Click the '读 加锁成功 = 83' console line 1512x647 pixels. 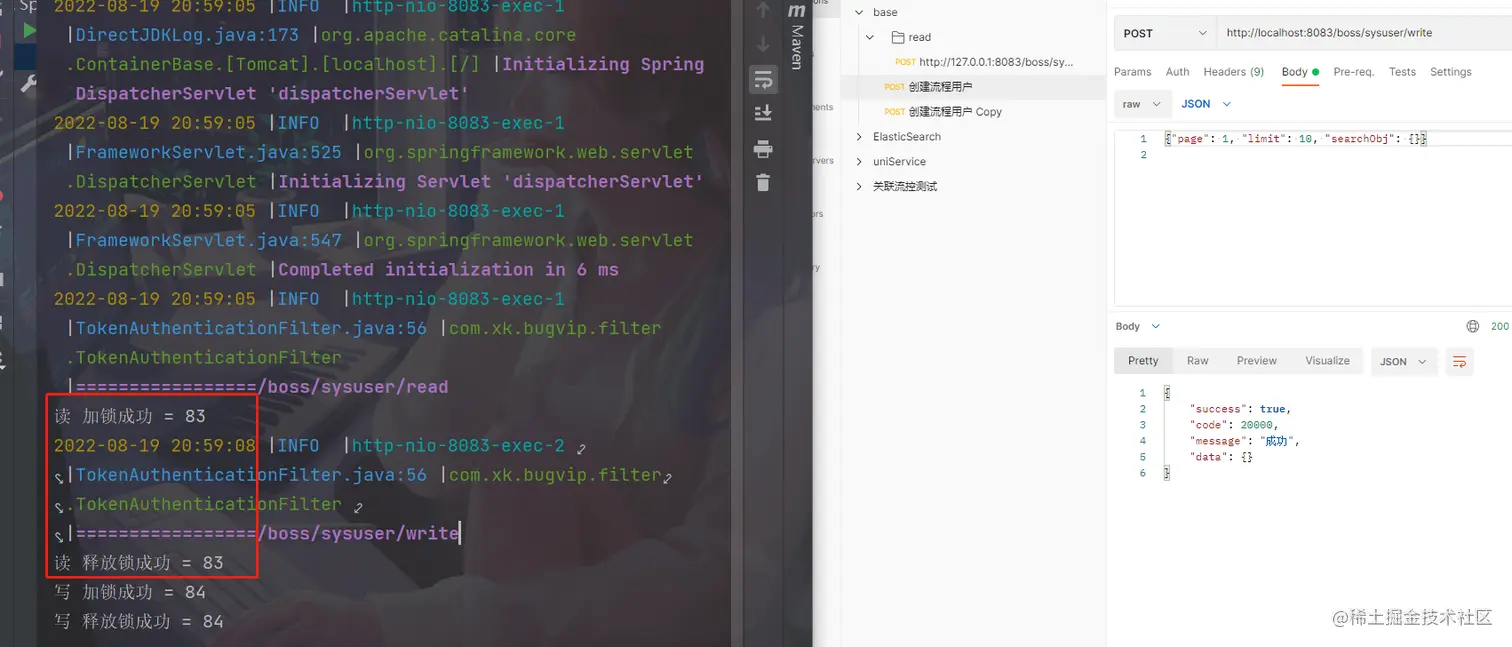[130, 416]
